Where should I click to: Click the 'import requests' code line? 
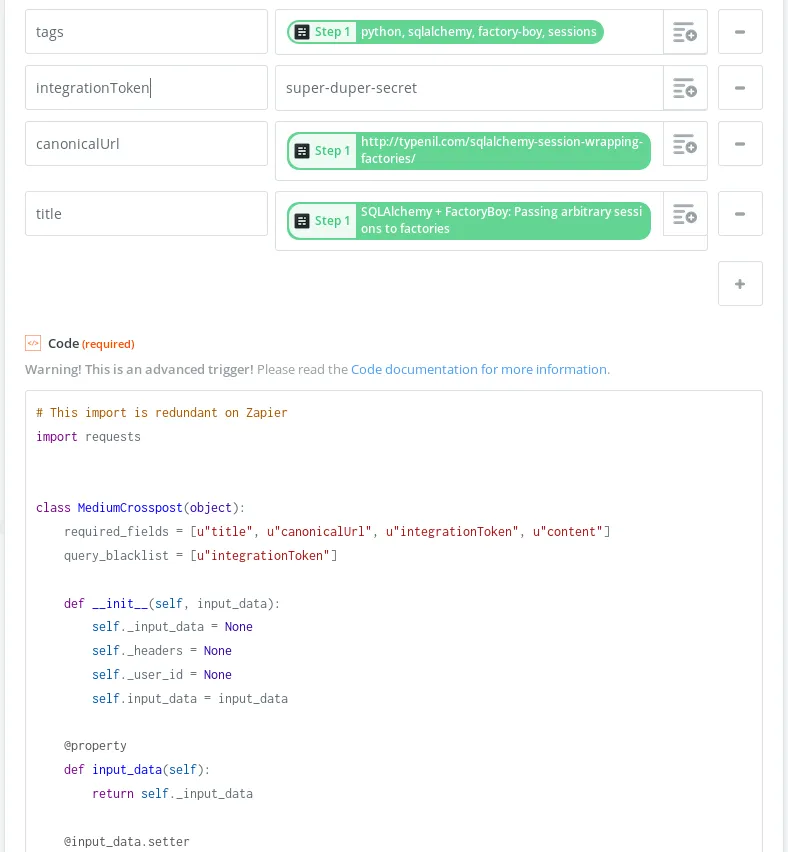point(89,437)
